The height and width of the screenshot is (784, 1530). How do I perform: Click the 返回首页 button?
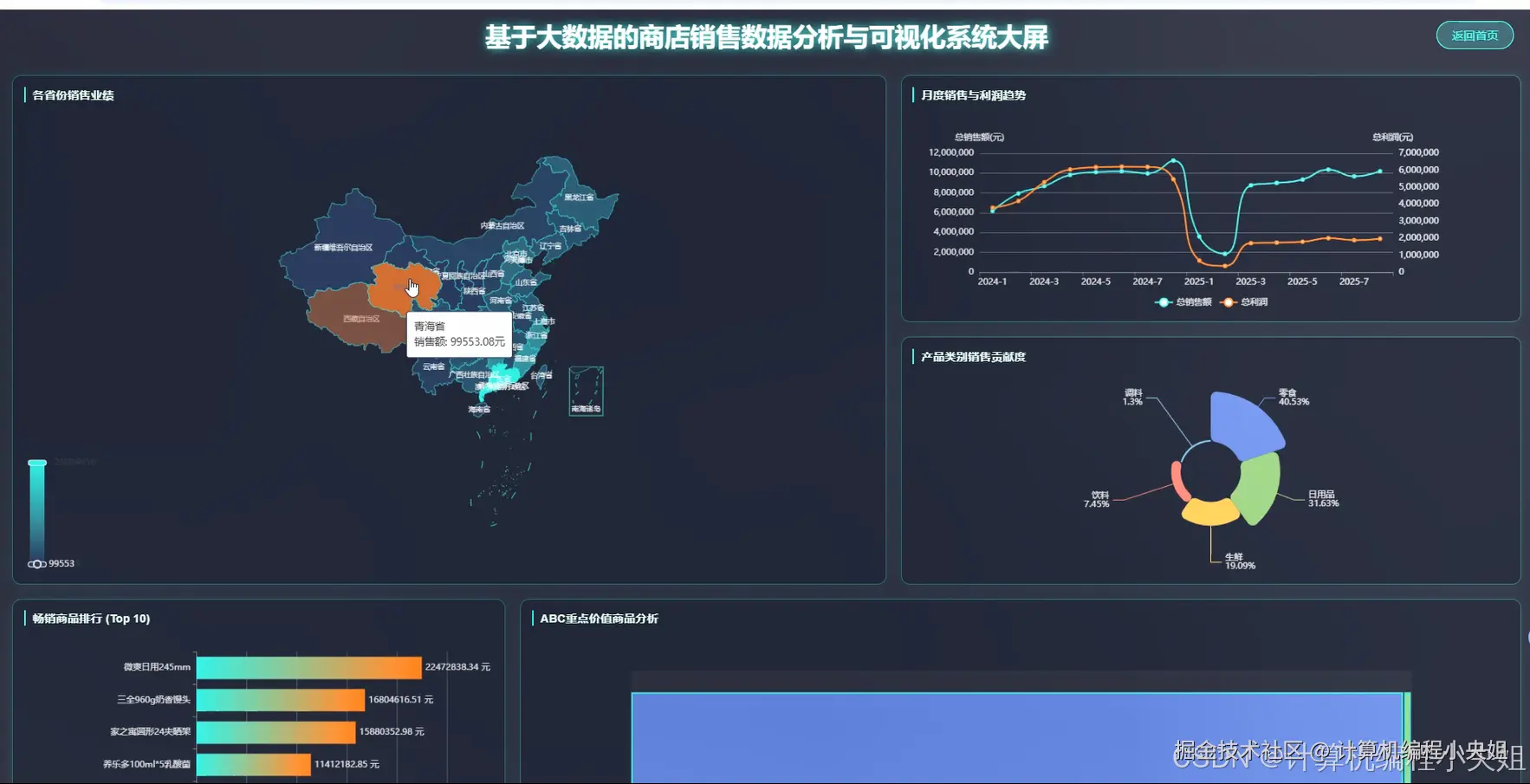pos(1475,36)
